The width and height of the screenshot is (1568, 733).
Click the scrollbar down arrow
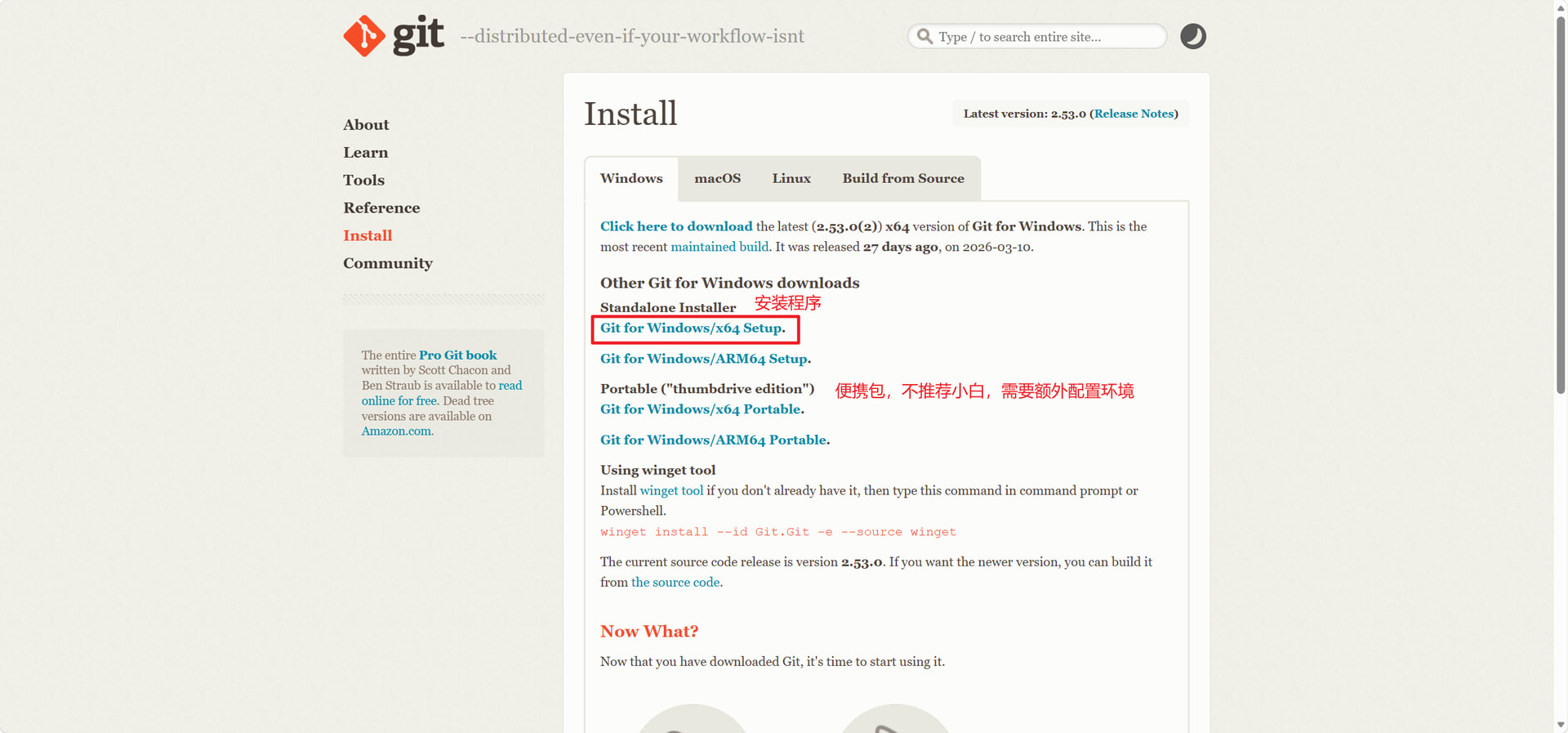[x=1561, y=725]
